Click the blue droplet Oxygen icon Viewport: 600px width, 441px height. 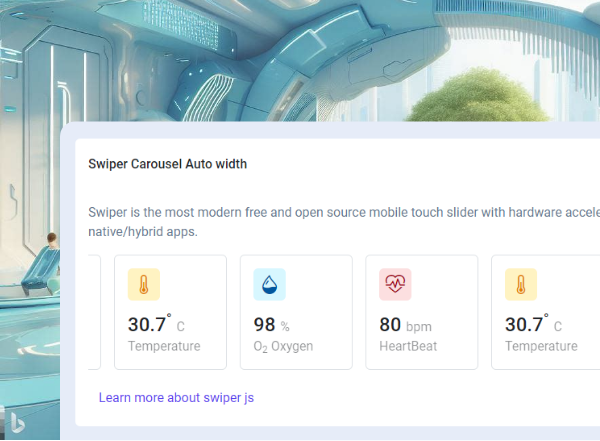(x=269, y=285)
